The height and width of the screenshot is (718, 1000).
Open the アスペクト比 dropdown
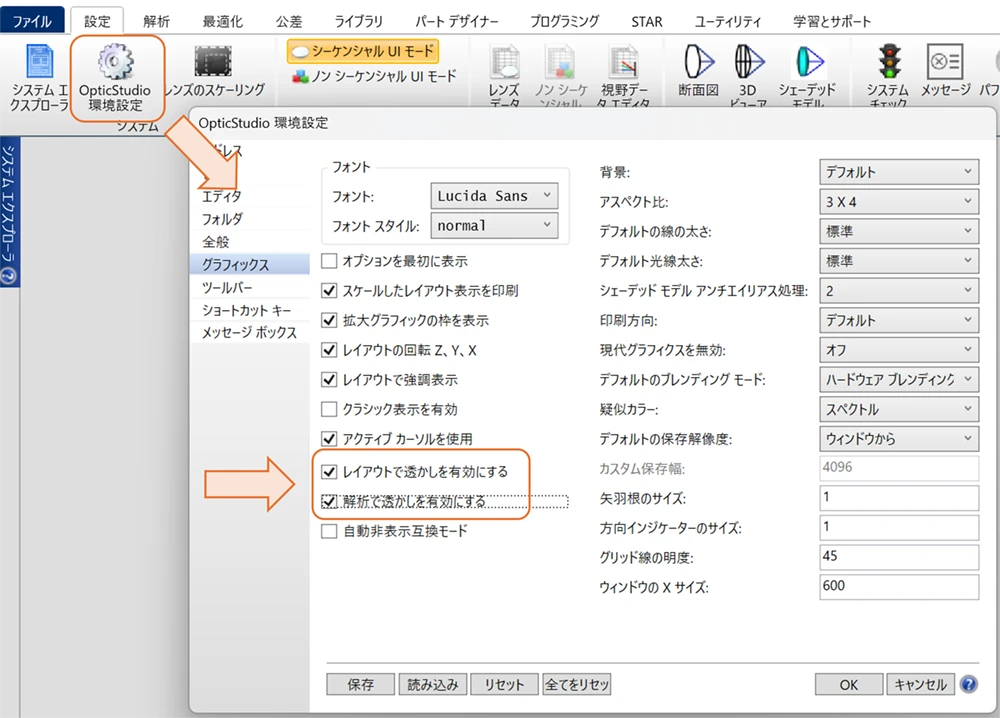pos(899,201)
